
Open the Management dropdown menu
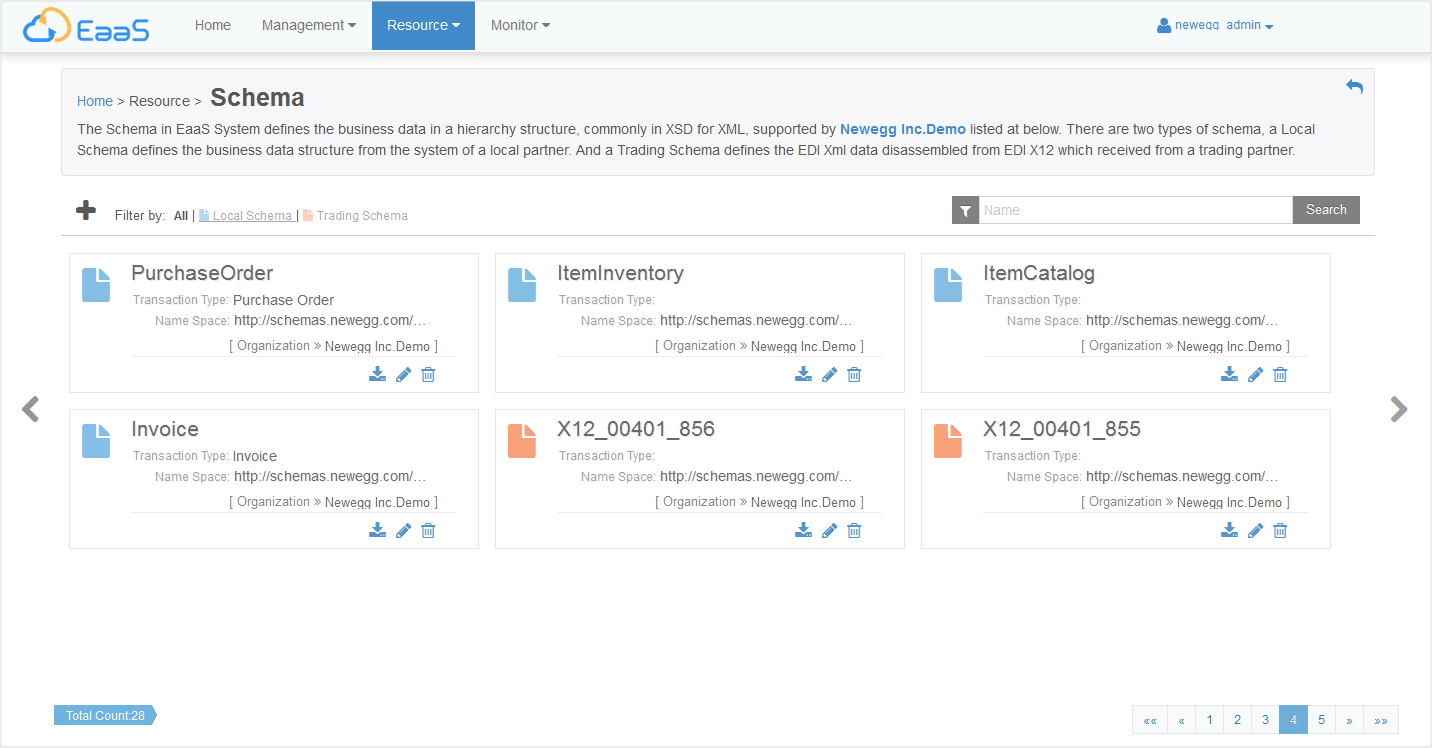[x=308, y=26]
